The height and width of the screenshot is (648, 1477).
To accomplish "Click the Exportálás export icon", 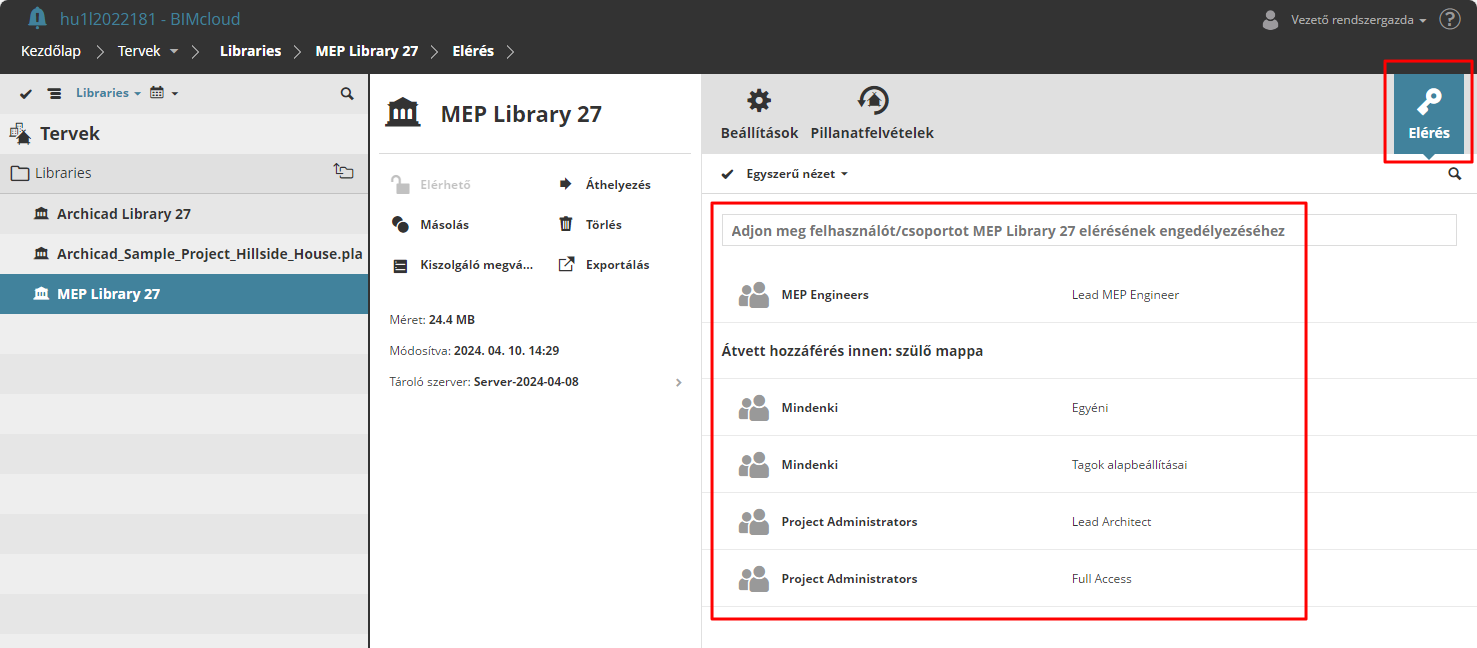I will click(x=566, y=265).
